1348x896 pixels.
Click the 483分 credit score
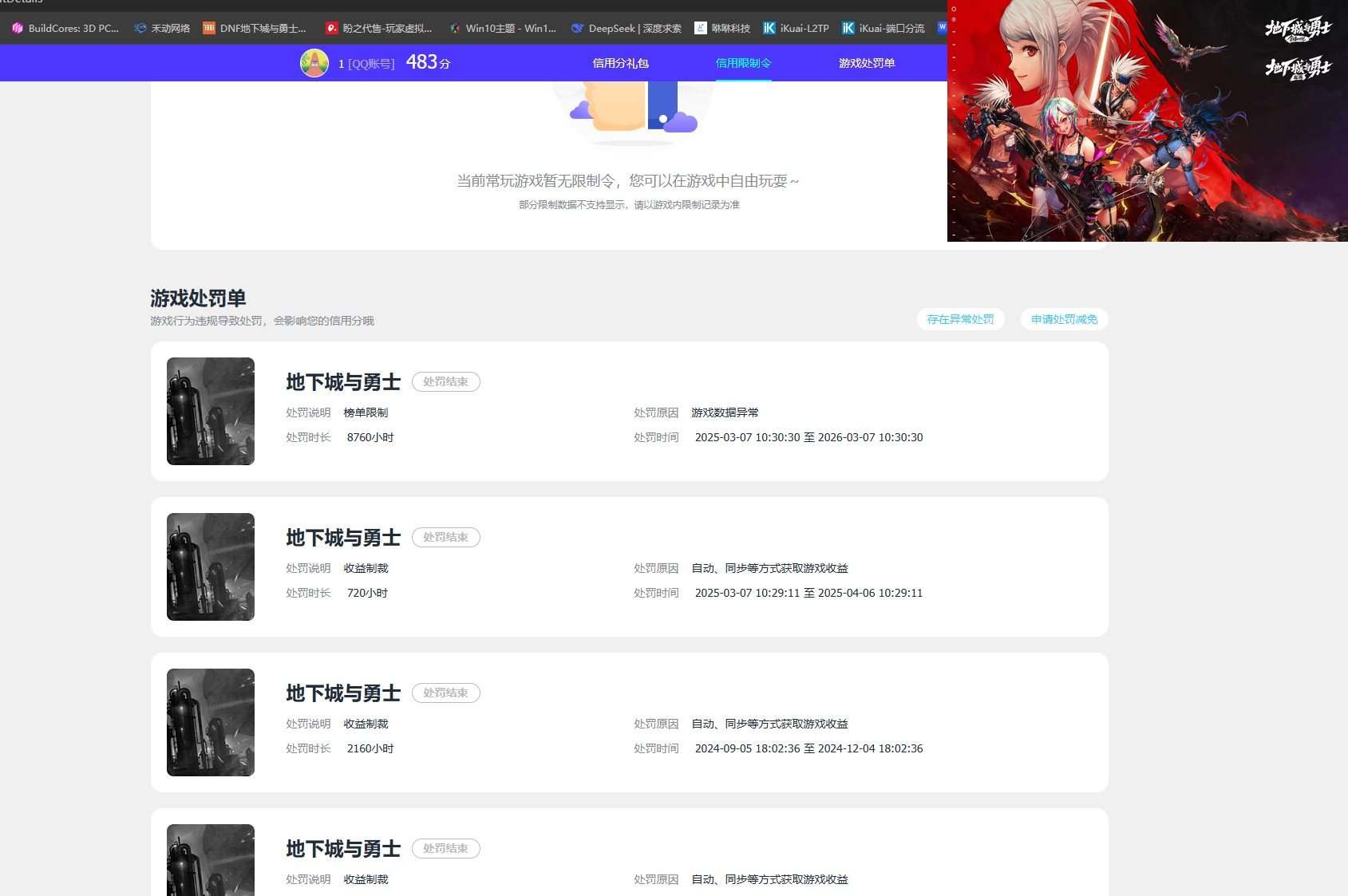tap(428, 62)
